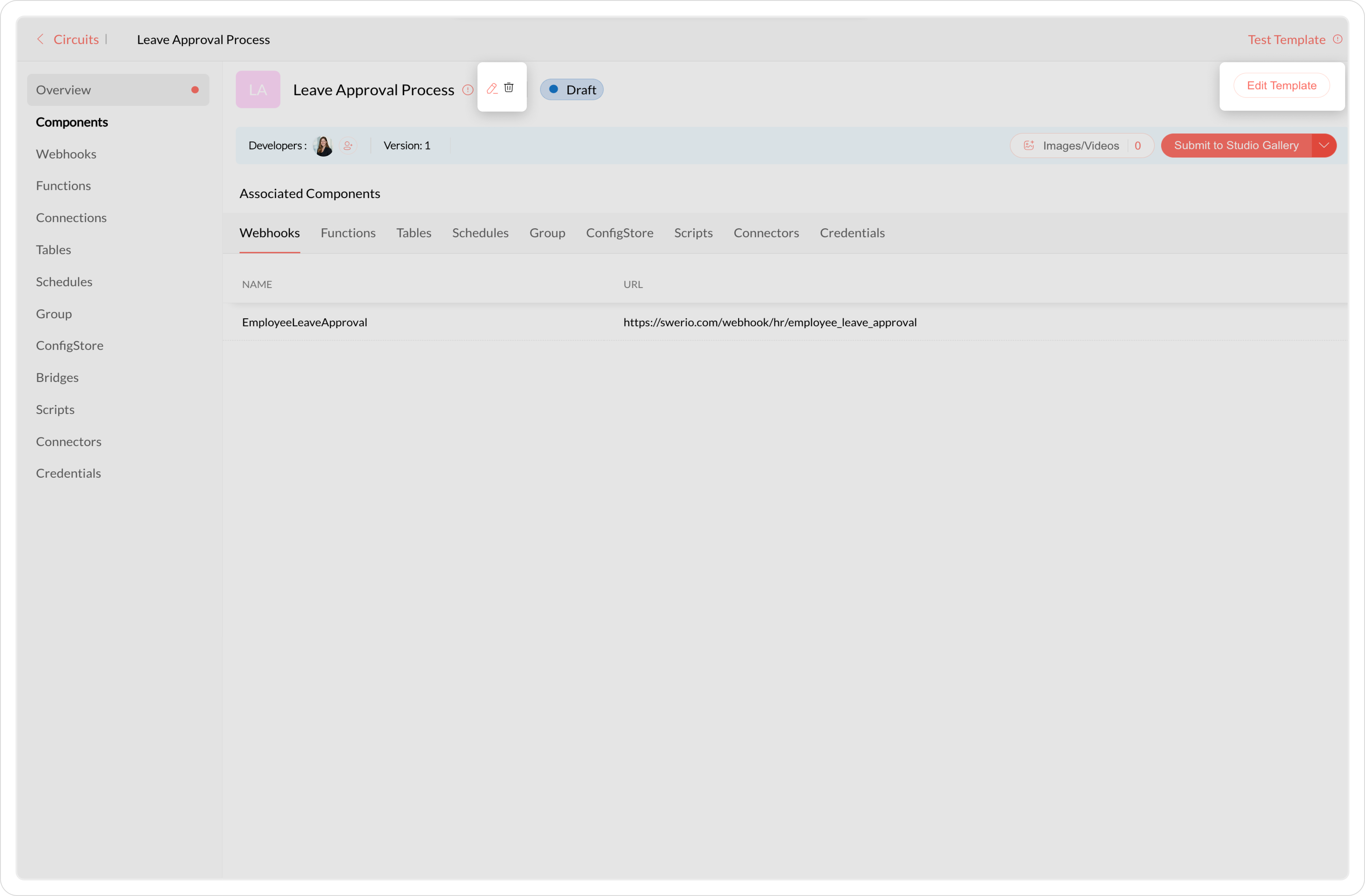Click the LA template avatar tile
Viewport: 1365px width, 896px height.
(x=258, y=89)
